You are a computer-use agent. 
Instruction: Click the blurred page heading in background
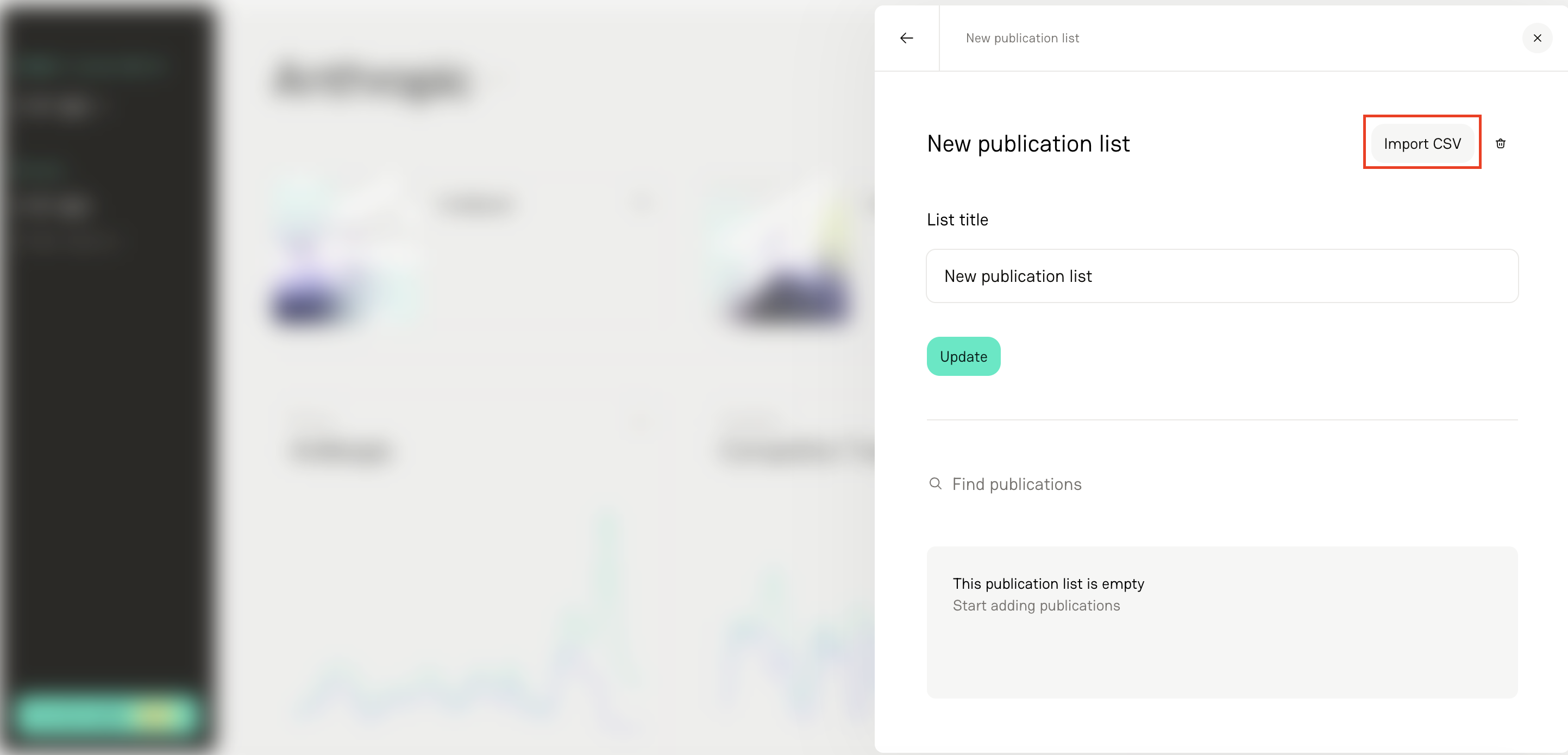[371, 80]
